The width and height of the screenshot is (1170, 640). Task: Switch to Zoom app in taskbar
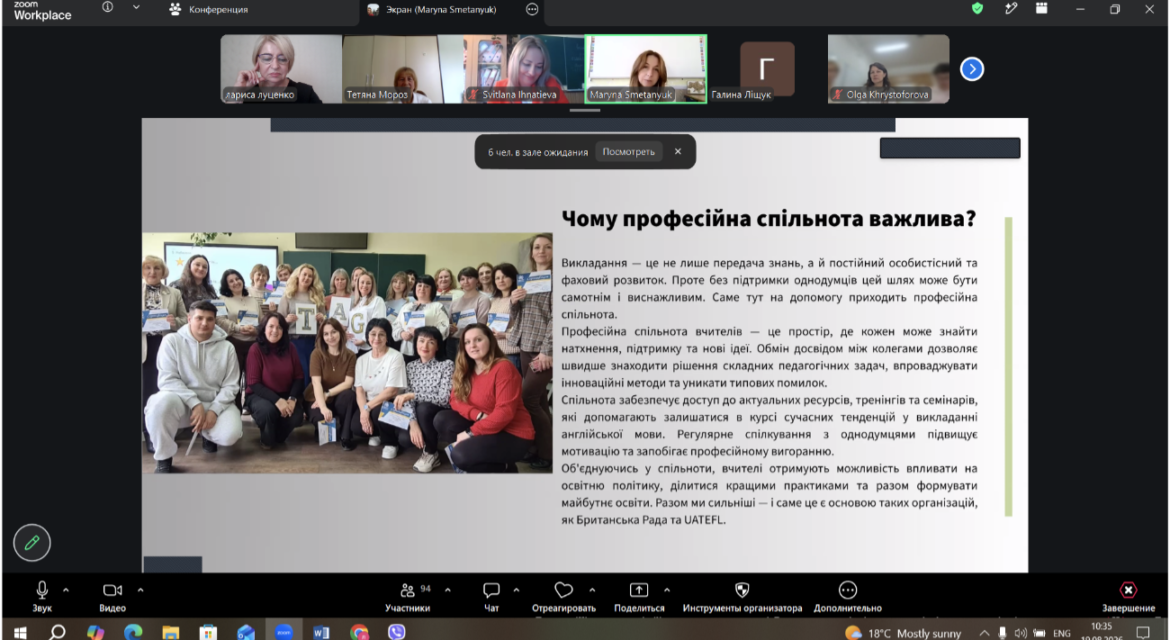point(284,633)
